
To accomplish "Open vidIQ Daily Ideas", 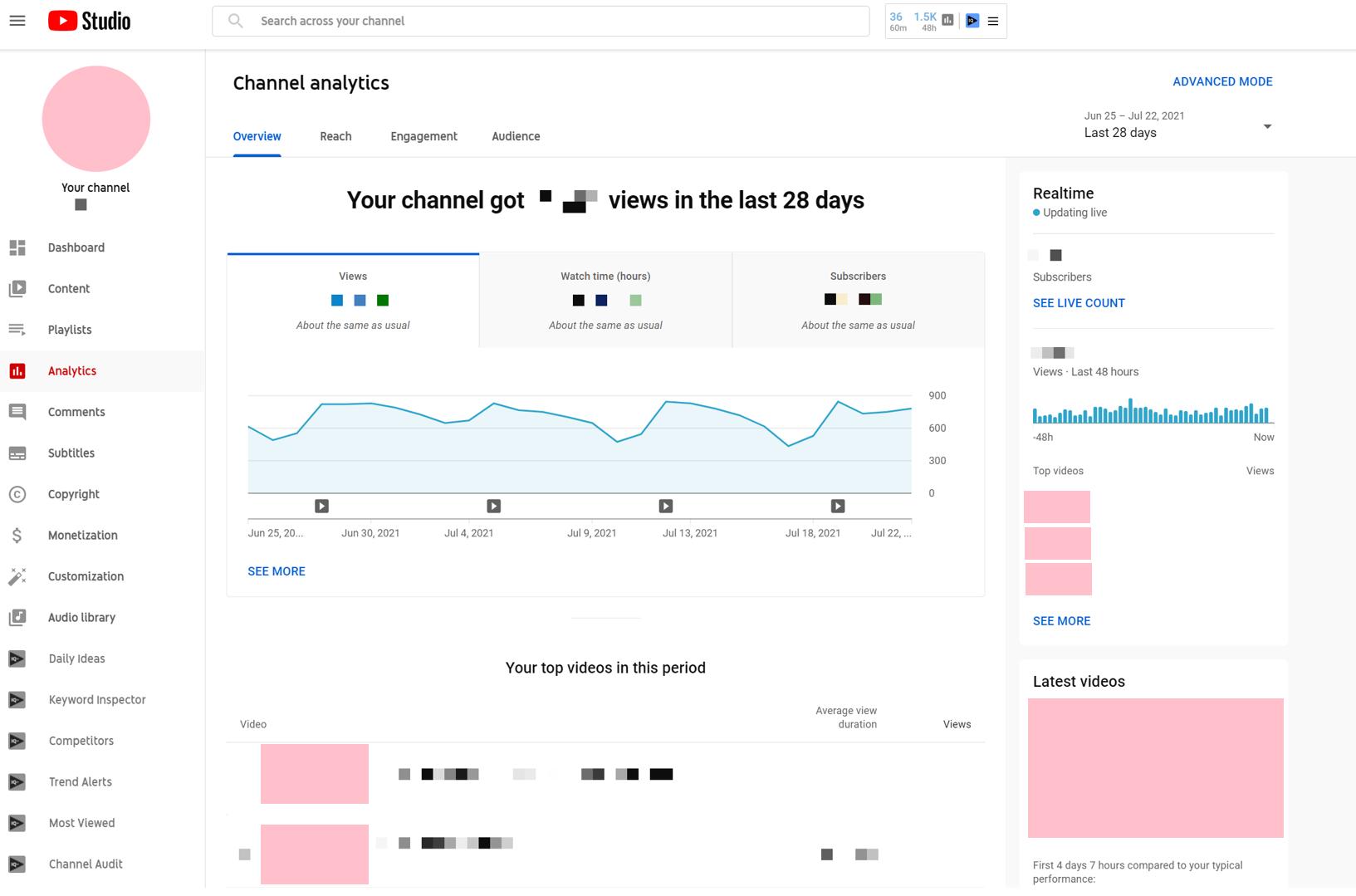I will coord(76,659).
